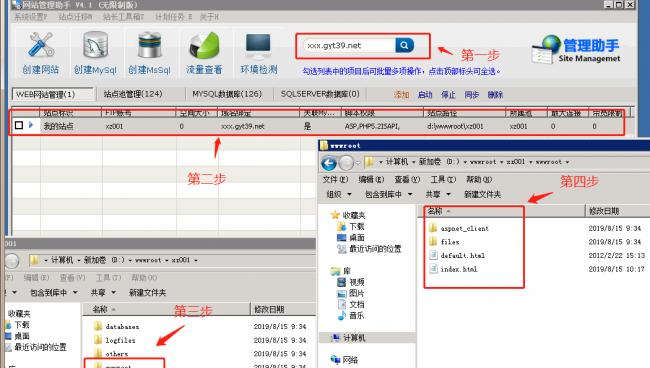
Task: Open the 站点迁移 menu
Action: point(75,17)
